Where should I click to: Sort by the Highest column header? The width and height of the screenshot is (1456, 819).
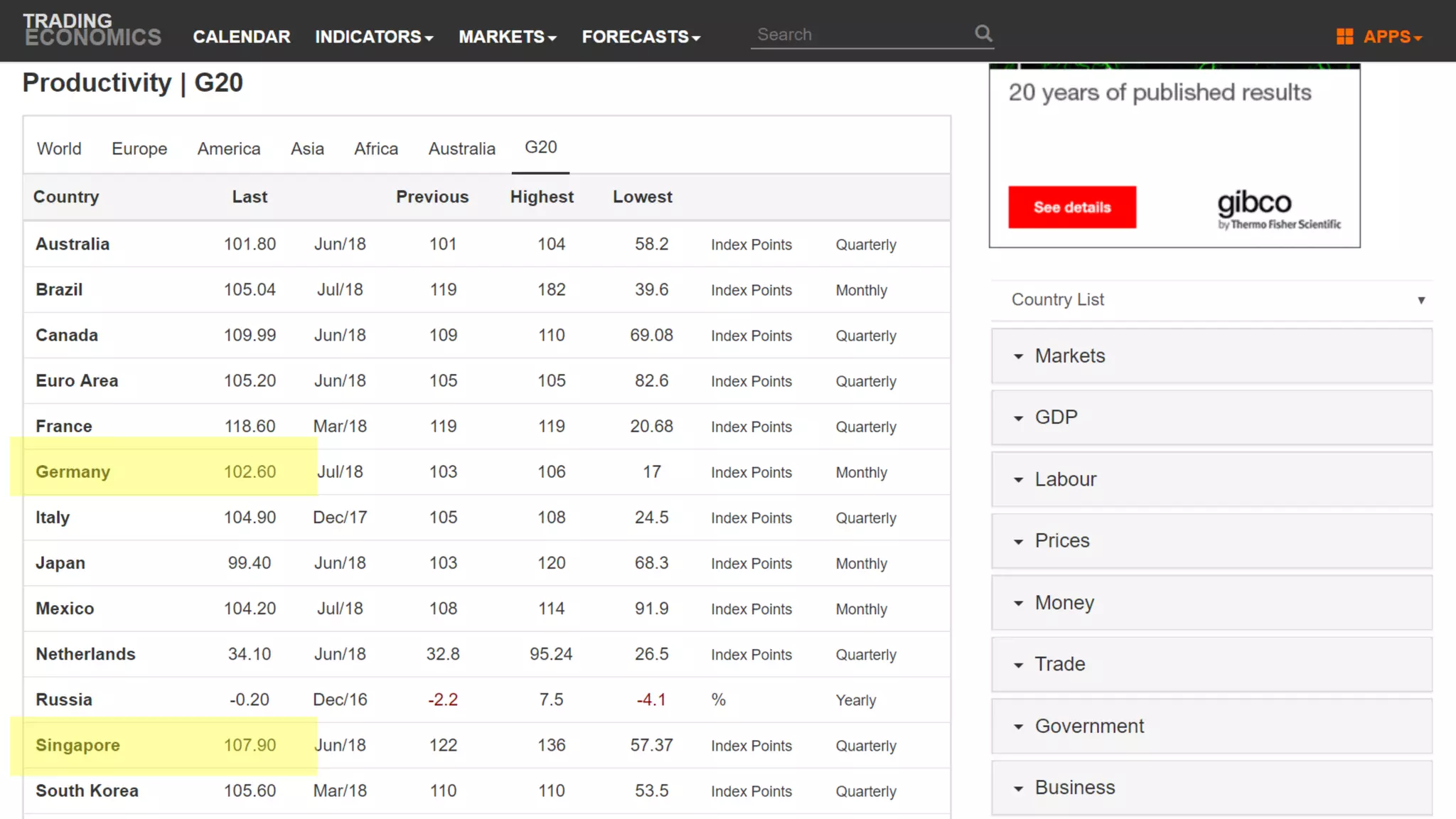pos(541,197)
